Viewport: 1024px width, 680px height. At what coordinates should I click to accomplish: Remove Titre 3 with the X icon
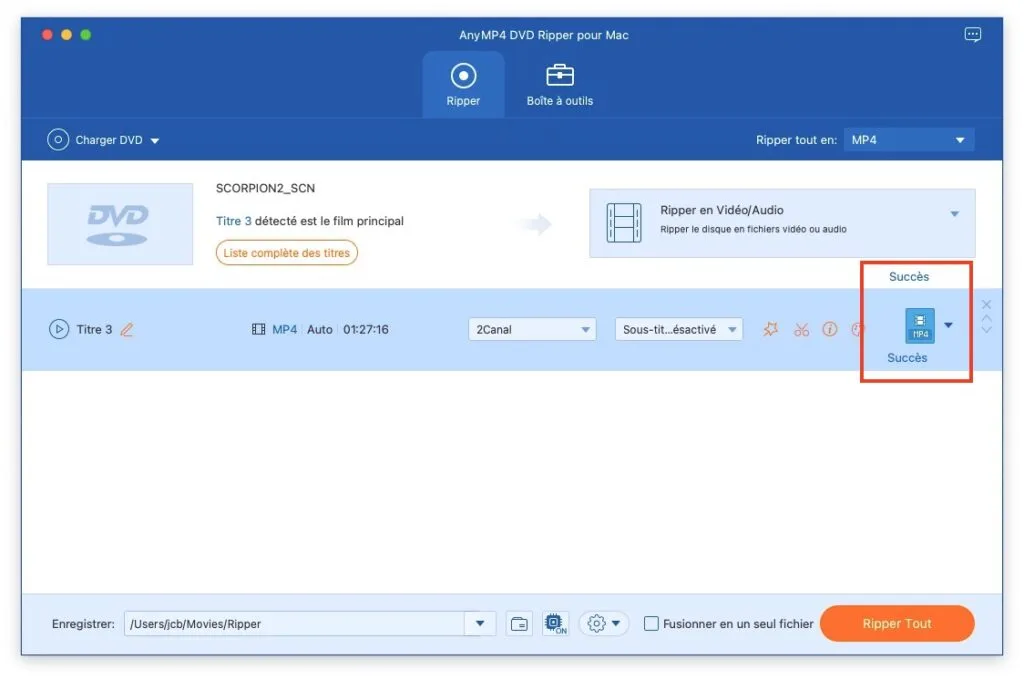coord(986,305)
